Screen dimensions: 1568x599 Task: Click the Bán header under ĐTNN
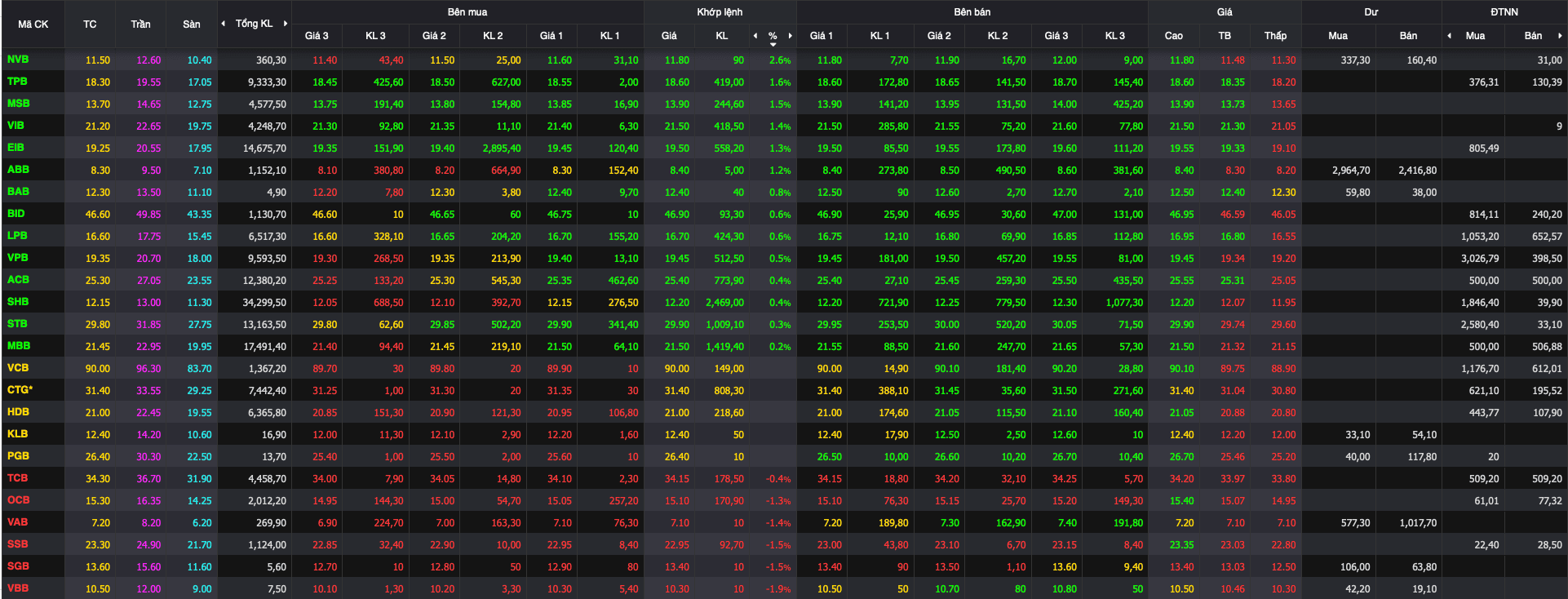click(x=1534, y=36)
